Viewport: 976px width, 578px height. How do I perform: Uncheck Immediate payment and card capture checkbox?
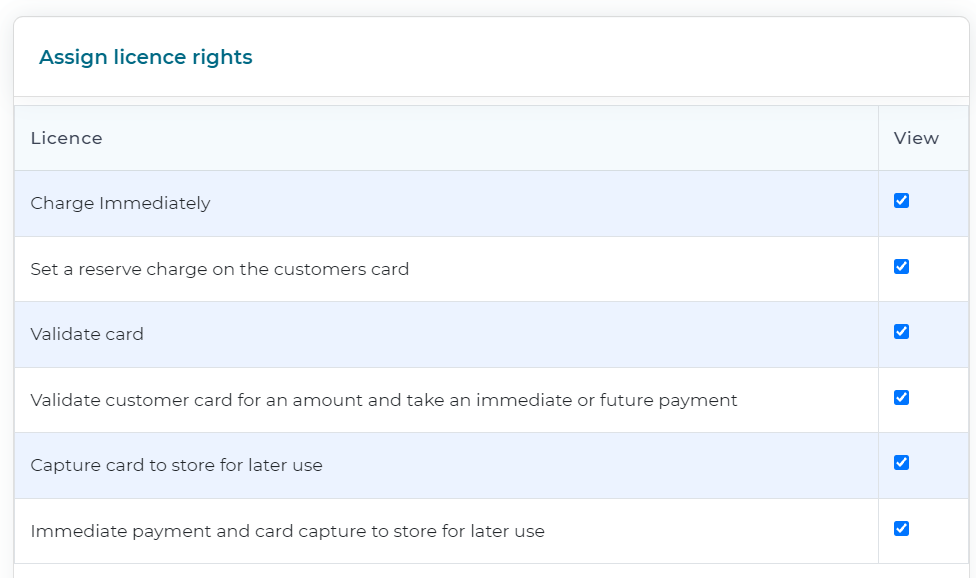tap(901, 528)
